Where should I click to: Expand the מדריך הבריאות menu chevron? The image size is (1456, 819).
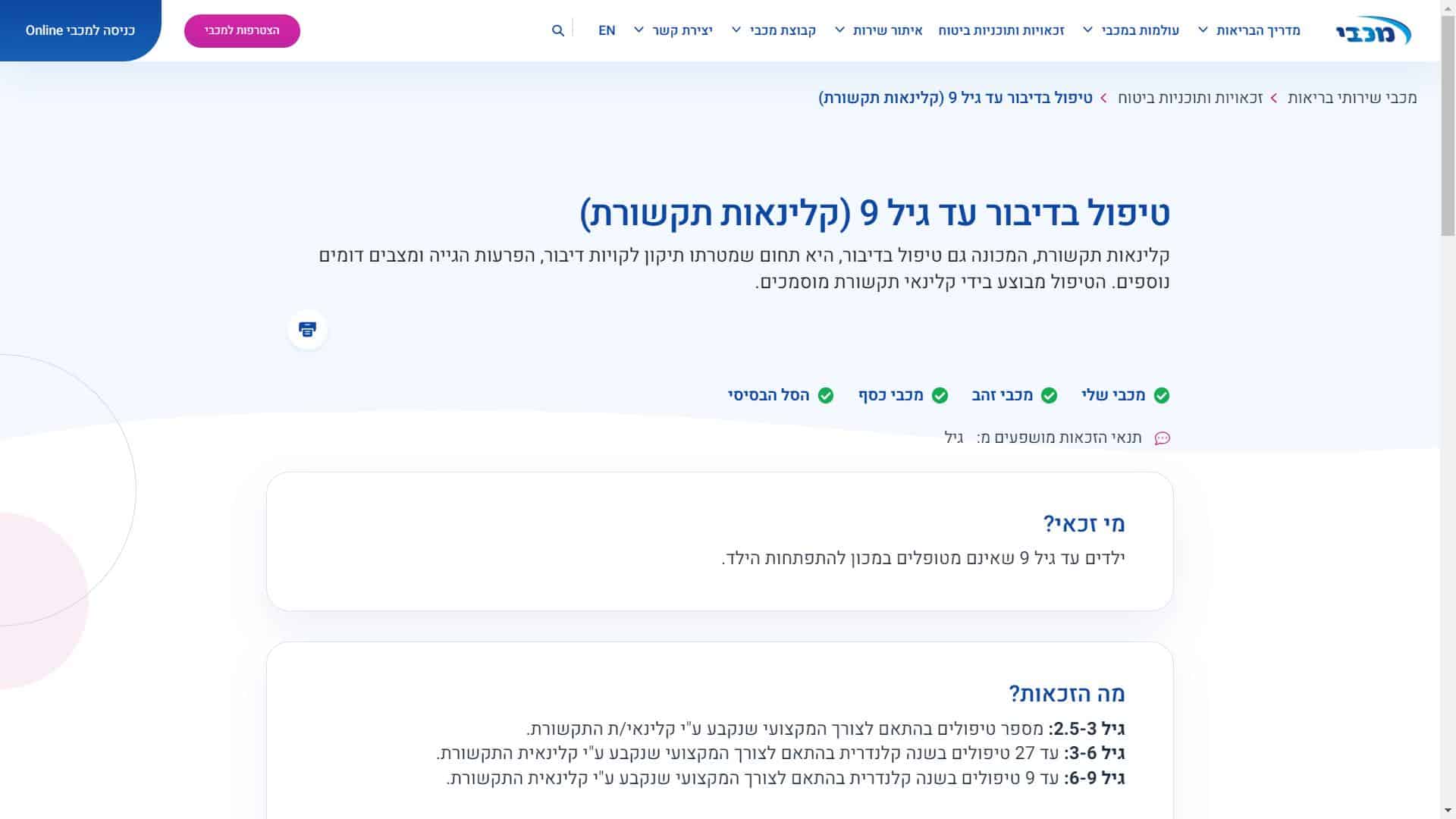tap(1203, 30)
